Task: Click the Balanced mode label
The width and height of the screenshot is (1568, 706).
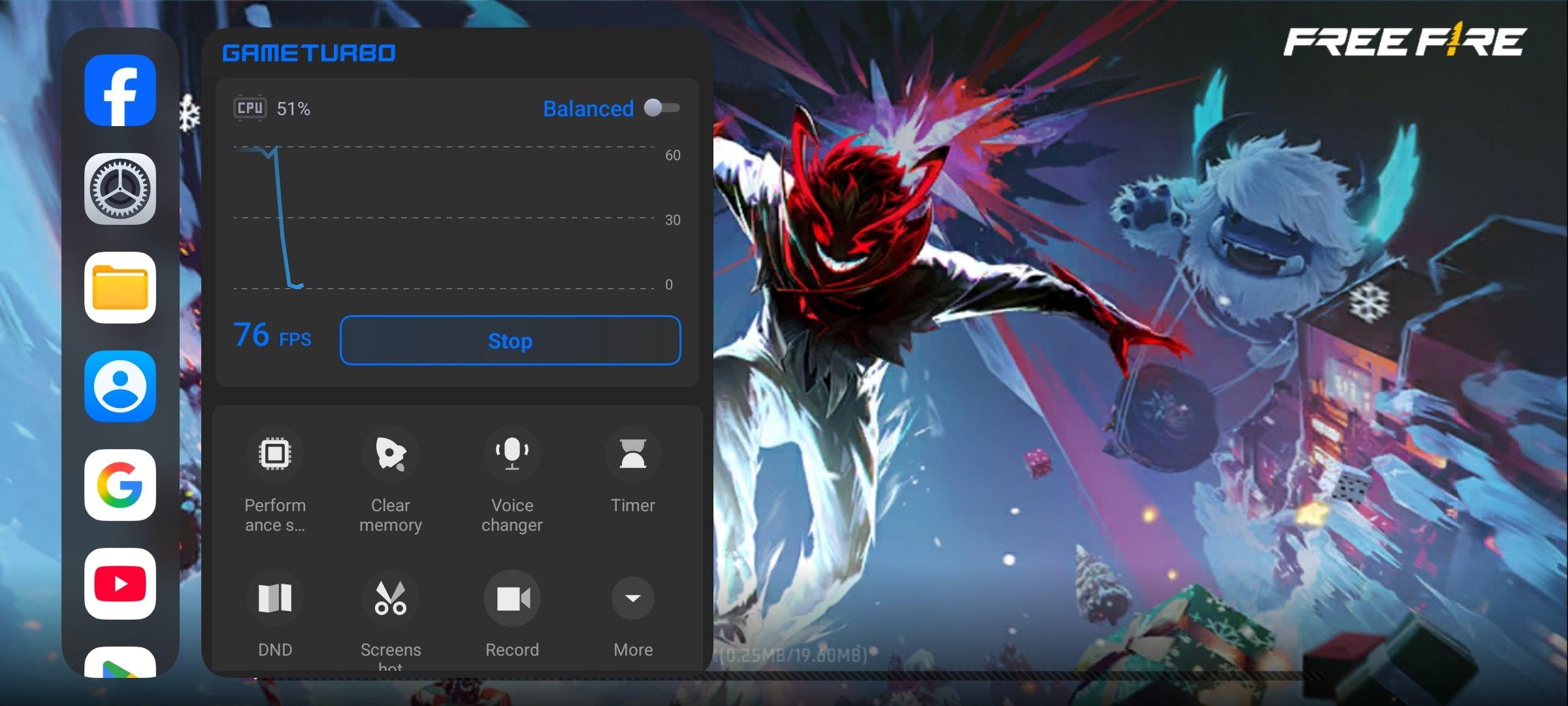Action: (x=588, y=109)
